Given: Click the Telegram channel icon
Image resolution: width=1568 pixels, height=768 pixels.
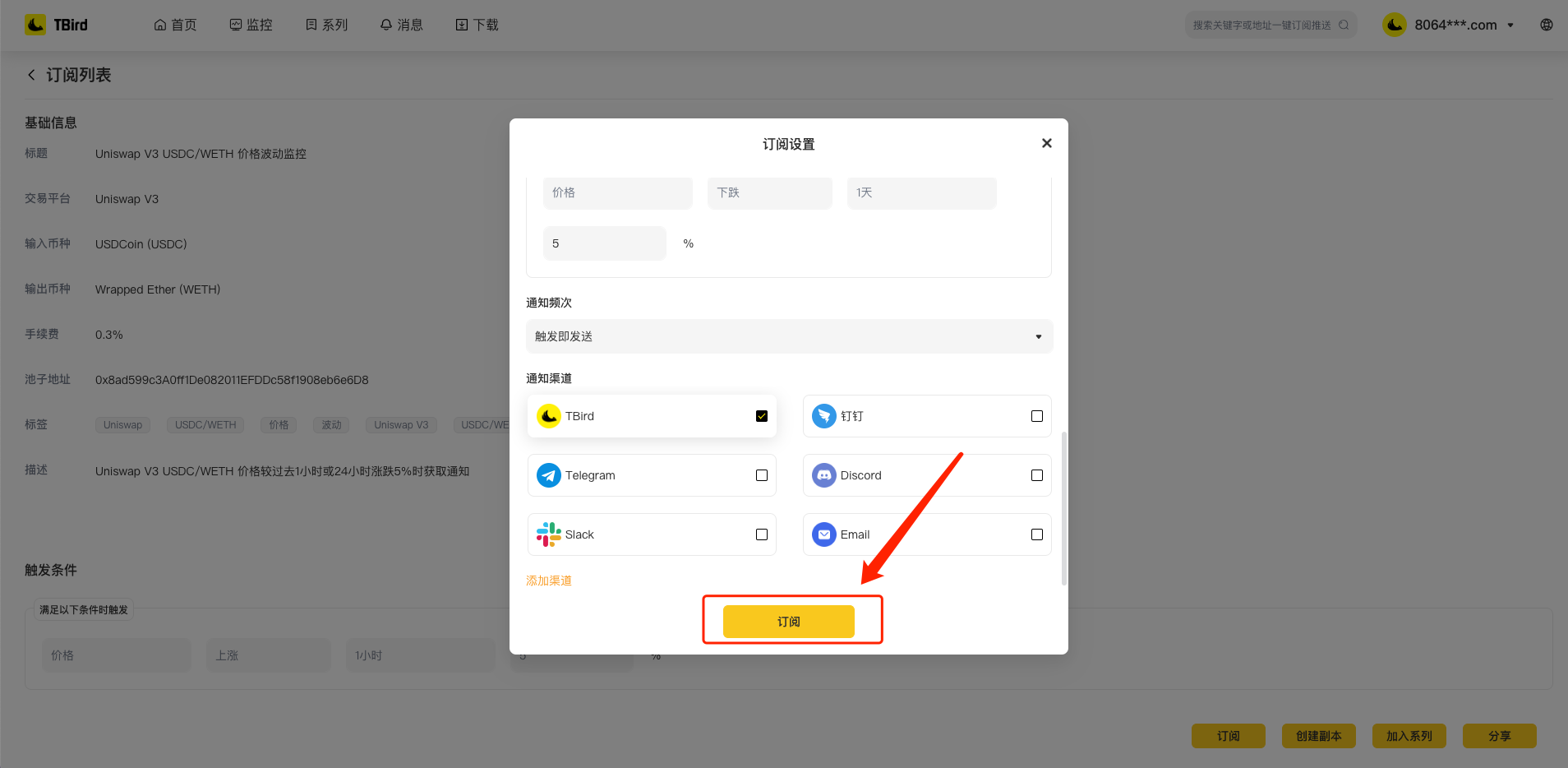Looking at the screenshot, I should (548, 475).
